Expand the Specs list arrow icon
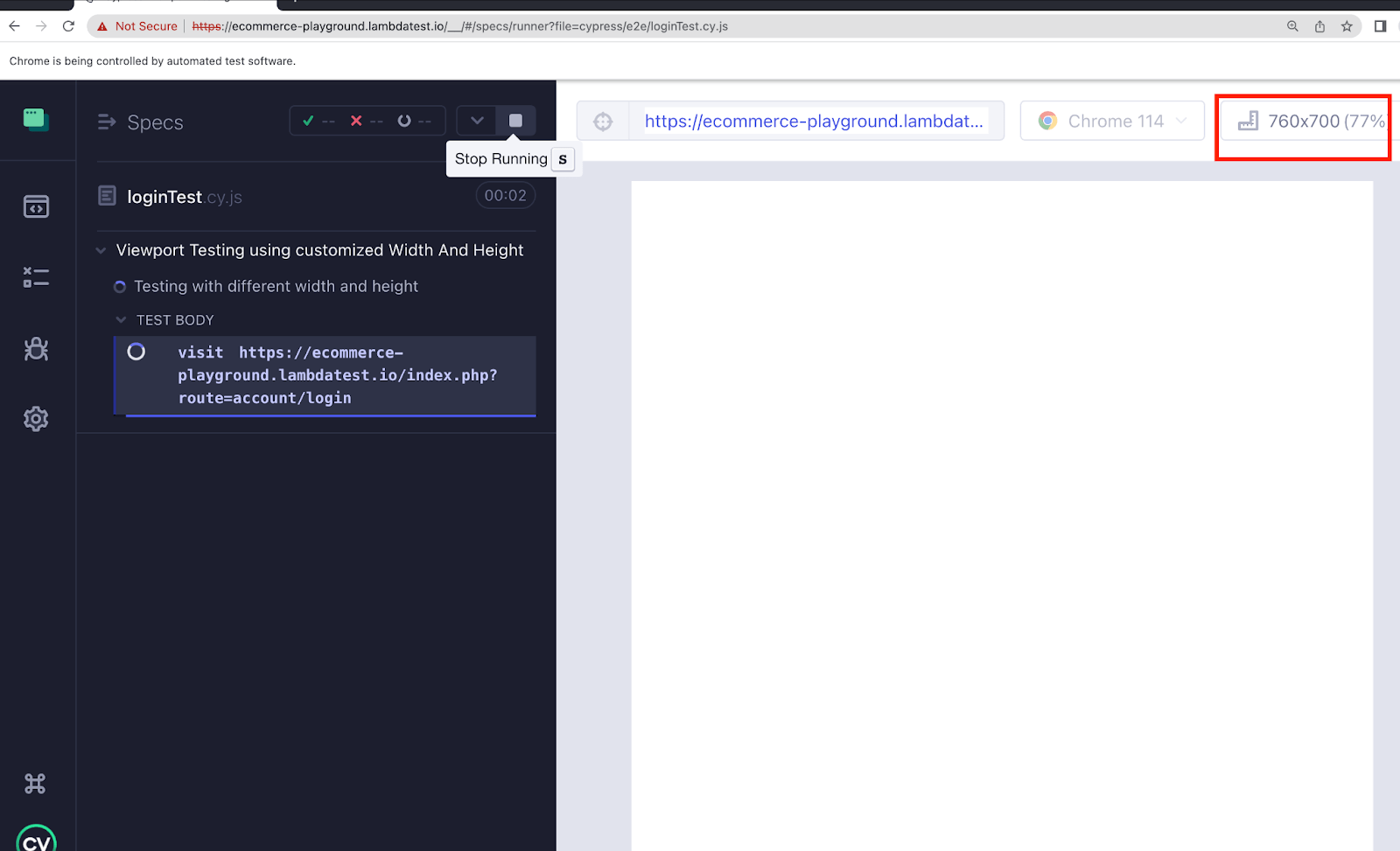 [107, 122]
